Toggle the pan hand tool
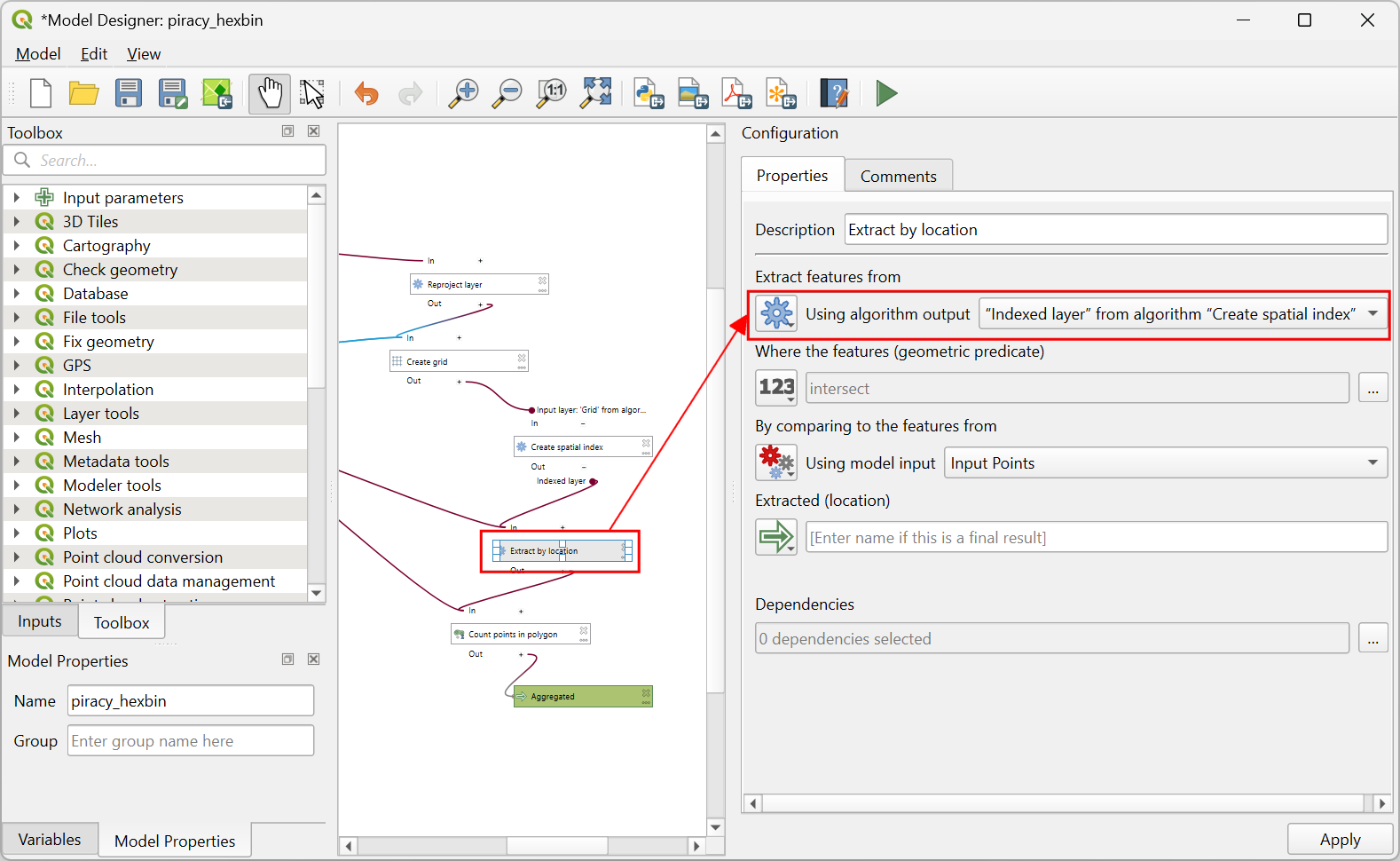Viewport: 1400px width, 861px height. click(270, 93)
